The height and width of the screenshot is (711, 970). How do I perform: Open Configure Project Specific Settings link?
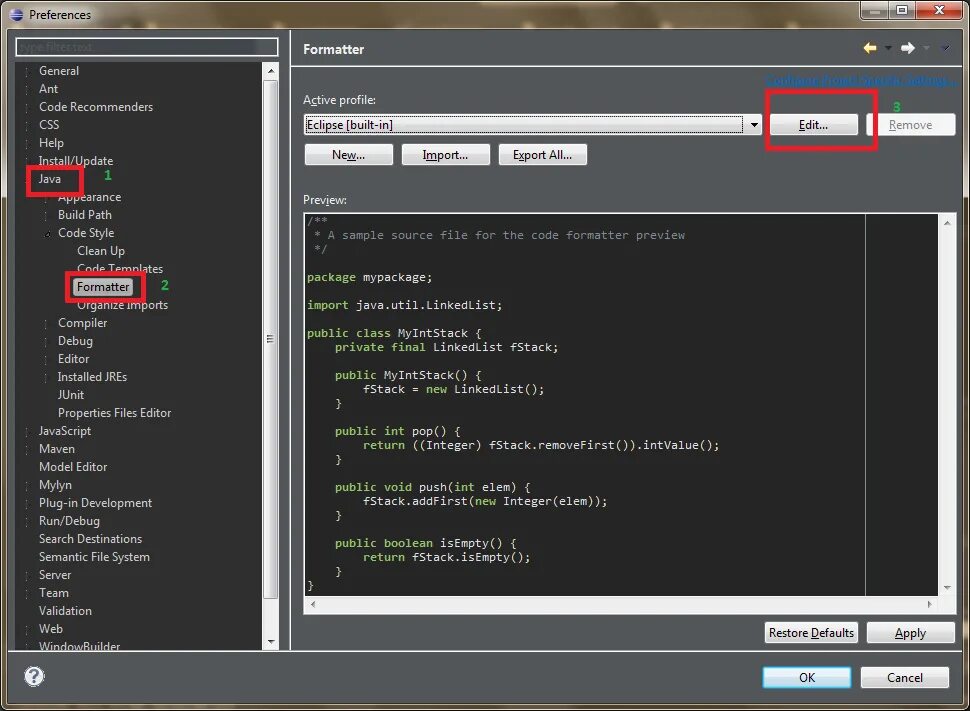click(859, 80)
